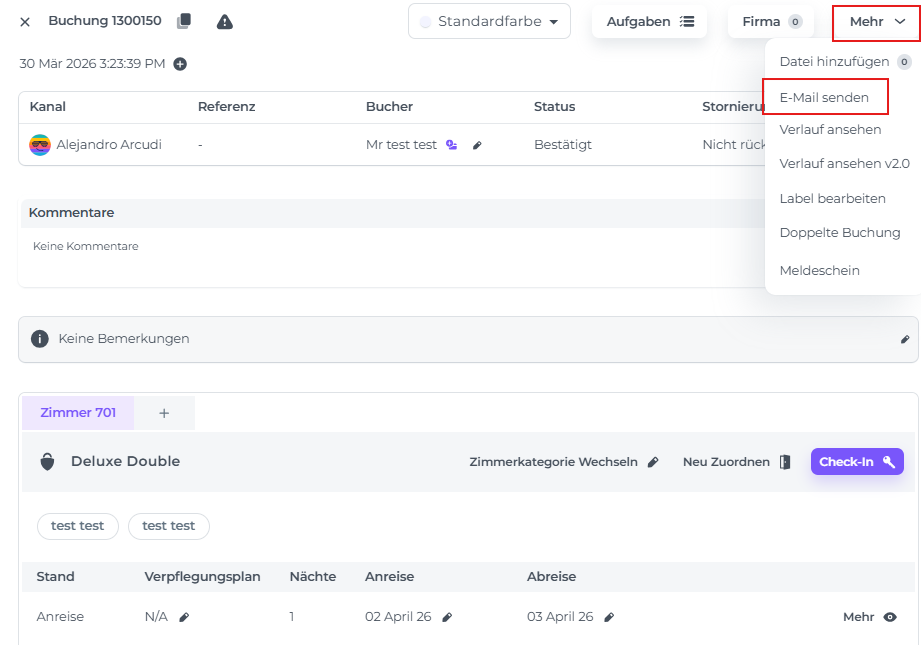This screenshot has height=645, width=922.
Task: Click the plus icon beside booking date
Action: pyautogui.click(x=180, y=64)
